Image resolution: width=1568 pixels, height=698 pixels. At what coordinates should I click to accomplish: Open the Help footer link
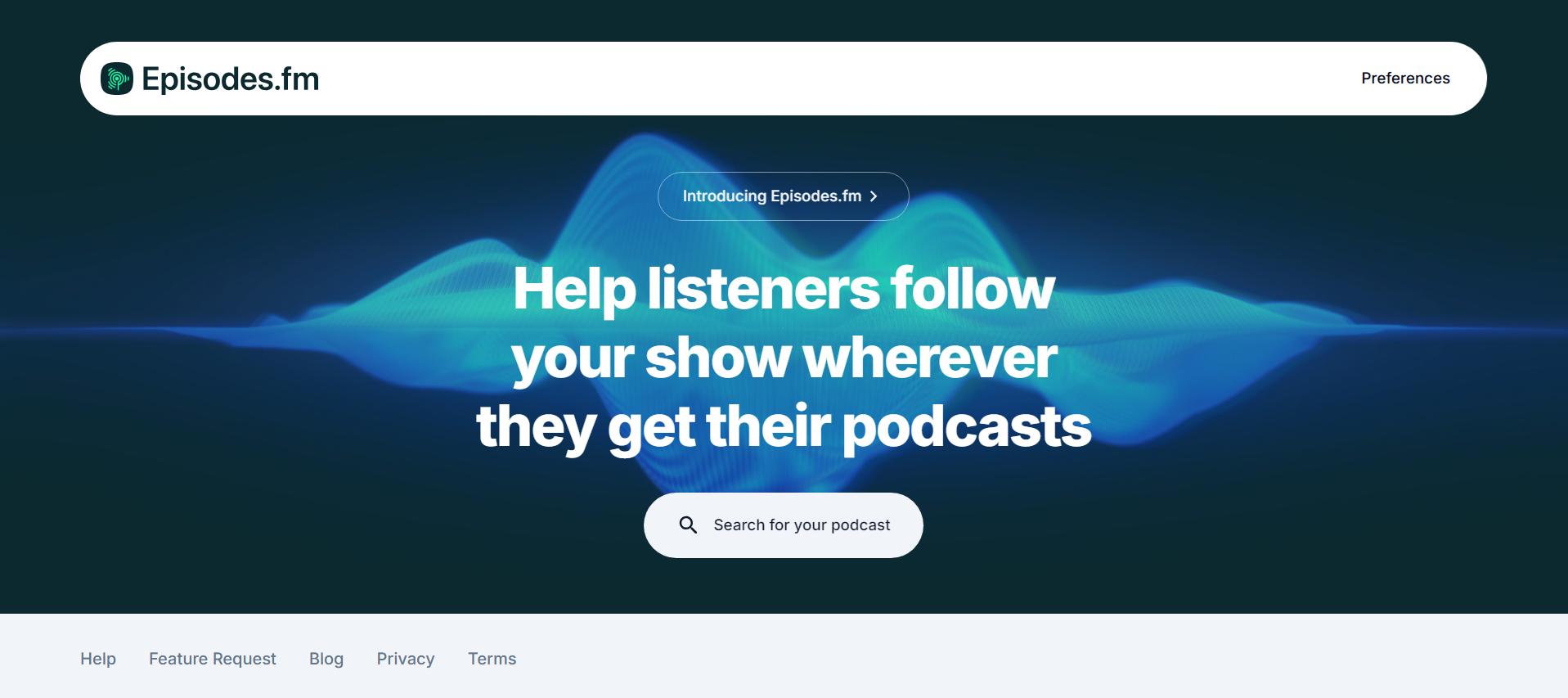pyautogui.click(x=98, y=659)
